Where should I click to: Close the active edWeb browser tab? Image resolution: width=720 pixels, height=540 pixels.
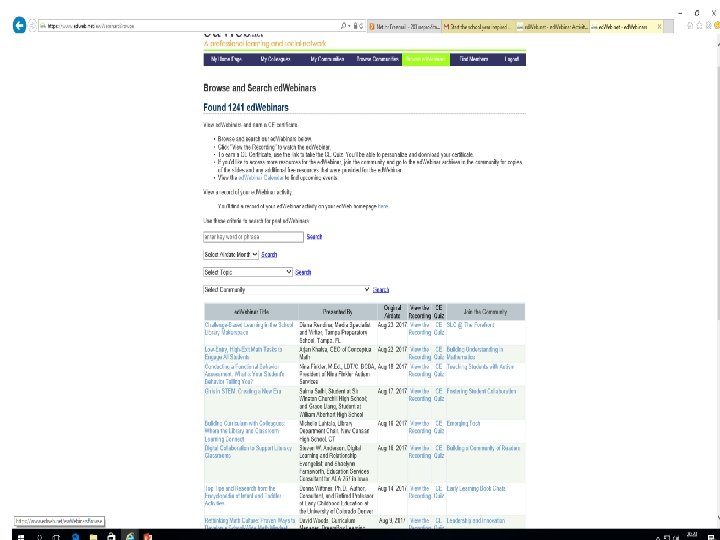pyautogui.click(x=659, y=27)
